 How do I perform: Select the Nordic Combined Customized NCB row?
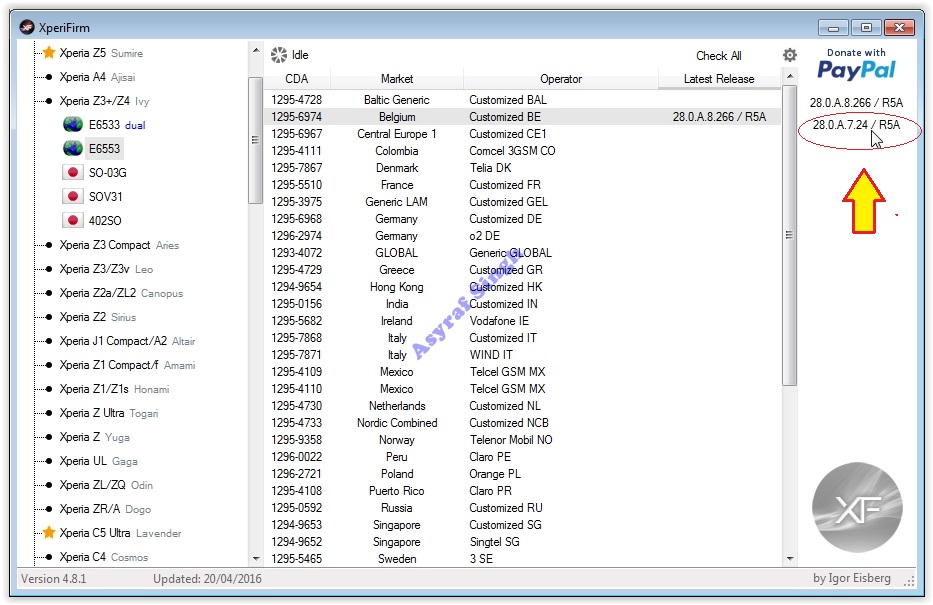coord(522,423)
